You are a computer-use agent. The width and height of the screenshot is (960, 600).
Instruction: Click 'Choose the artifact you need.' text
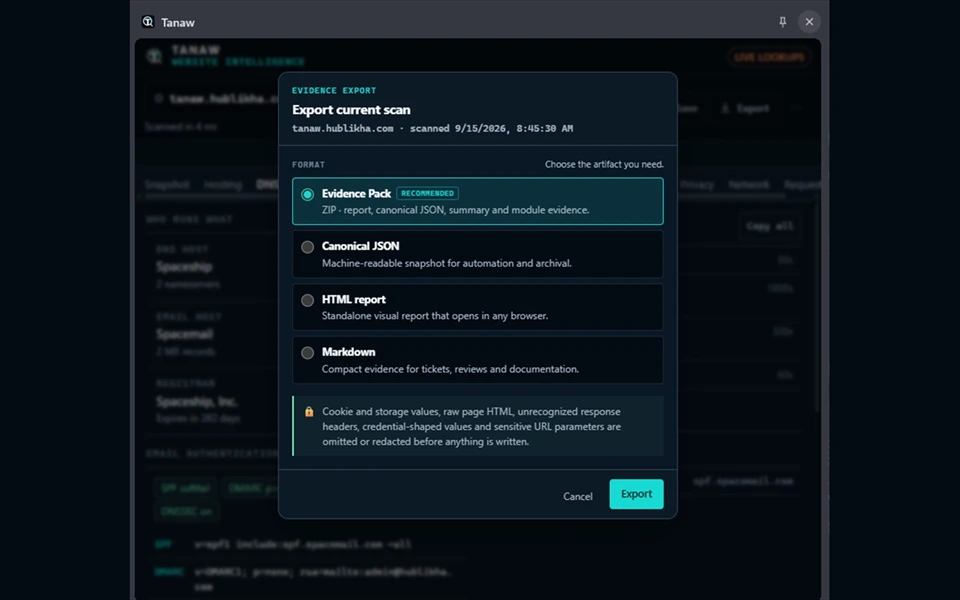point(604,164)
